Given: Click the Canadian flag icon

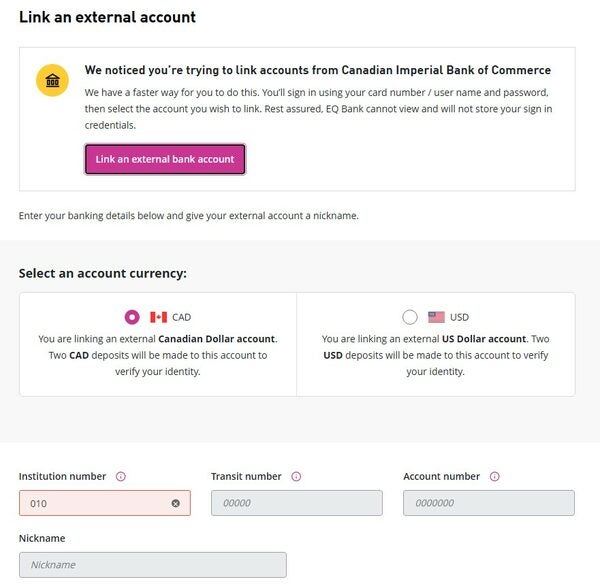Looking at the screenshot, I should pos(158,317).
